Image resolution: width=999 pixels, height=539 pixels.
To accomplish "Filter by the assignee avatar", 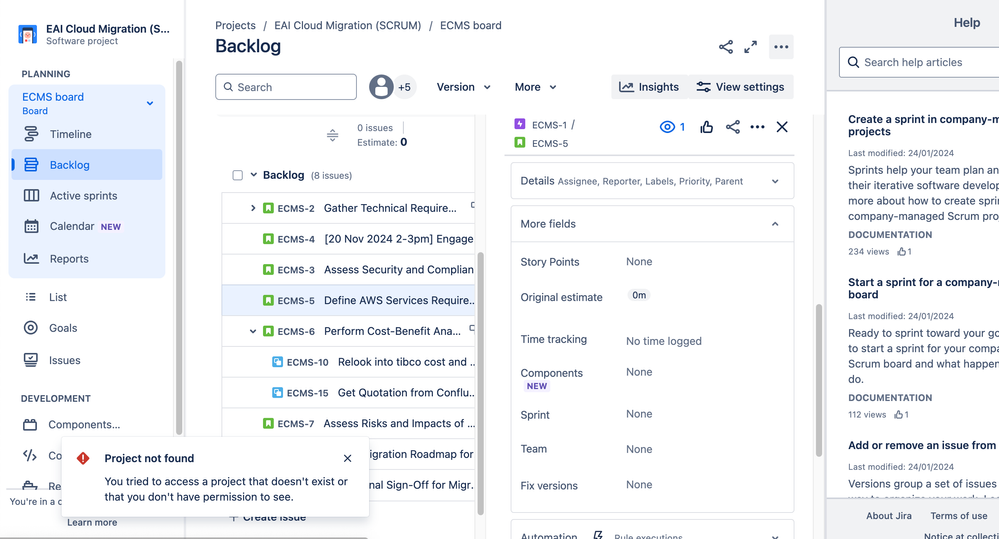I will click(x=381, y=87).
